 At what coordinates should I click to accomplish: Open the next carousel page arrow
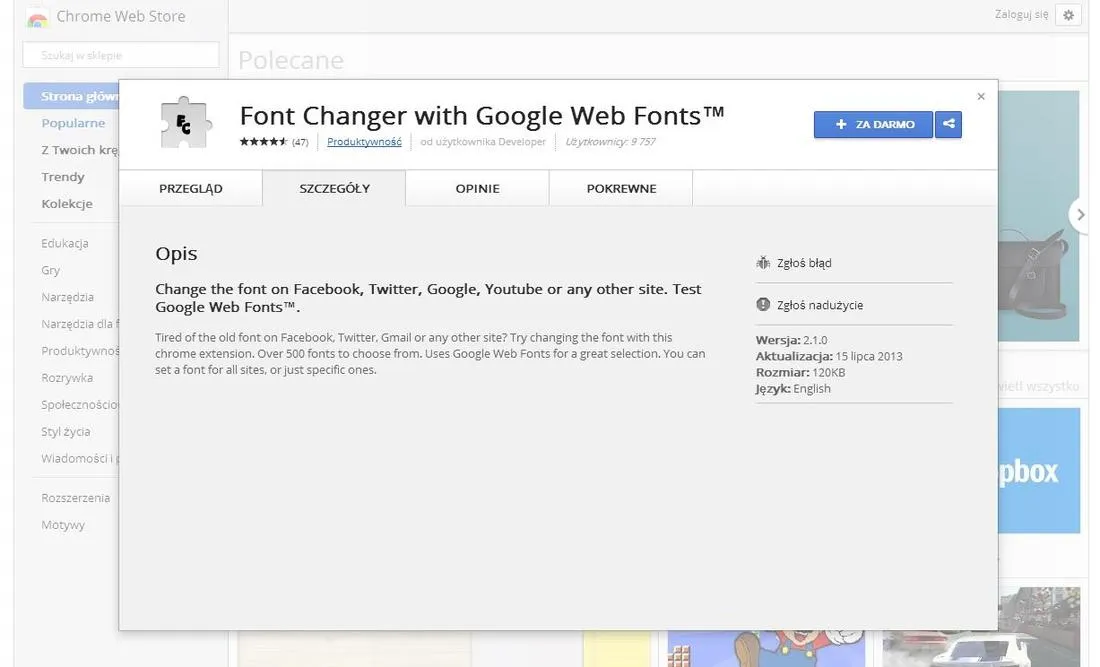coord(1080,213)
